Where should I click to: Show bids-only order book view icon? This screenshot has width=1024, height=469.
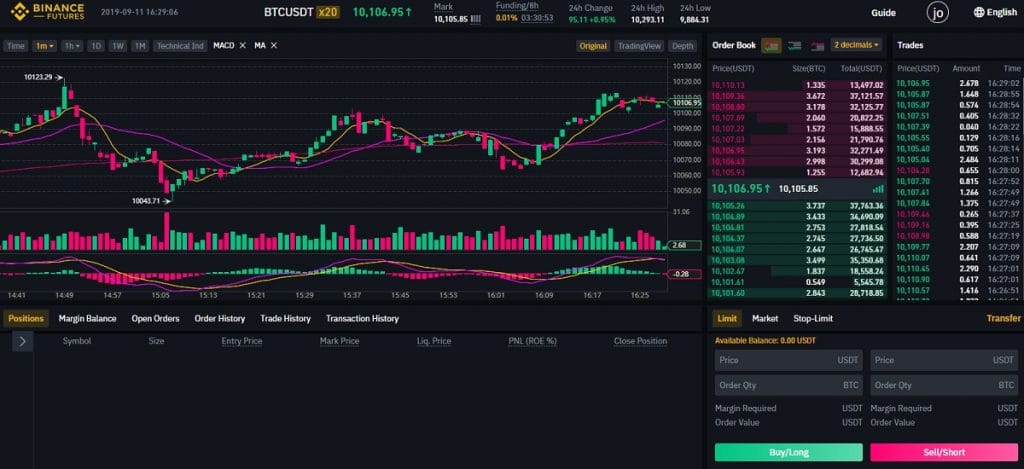point(795,46)
